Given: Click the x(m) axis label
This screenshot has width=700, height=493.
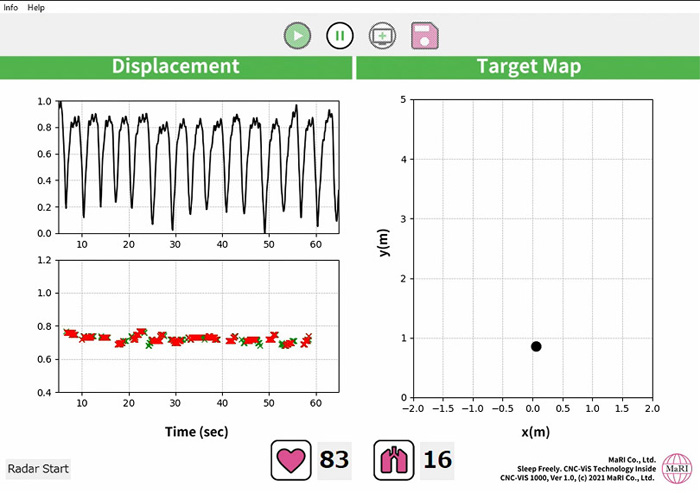Looking at the screenshot, I should coord(535,432).
